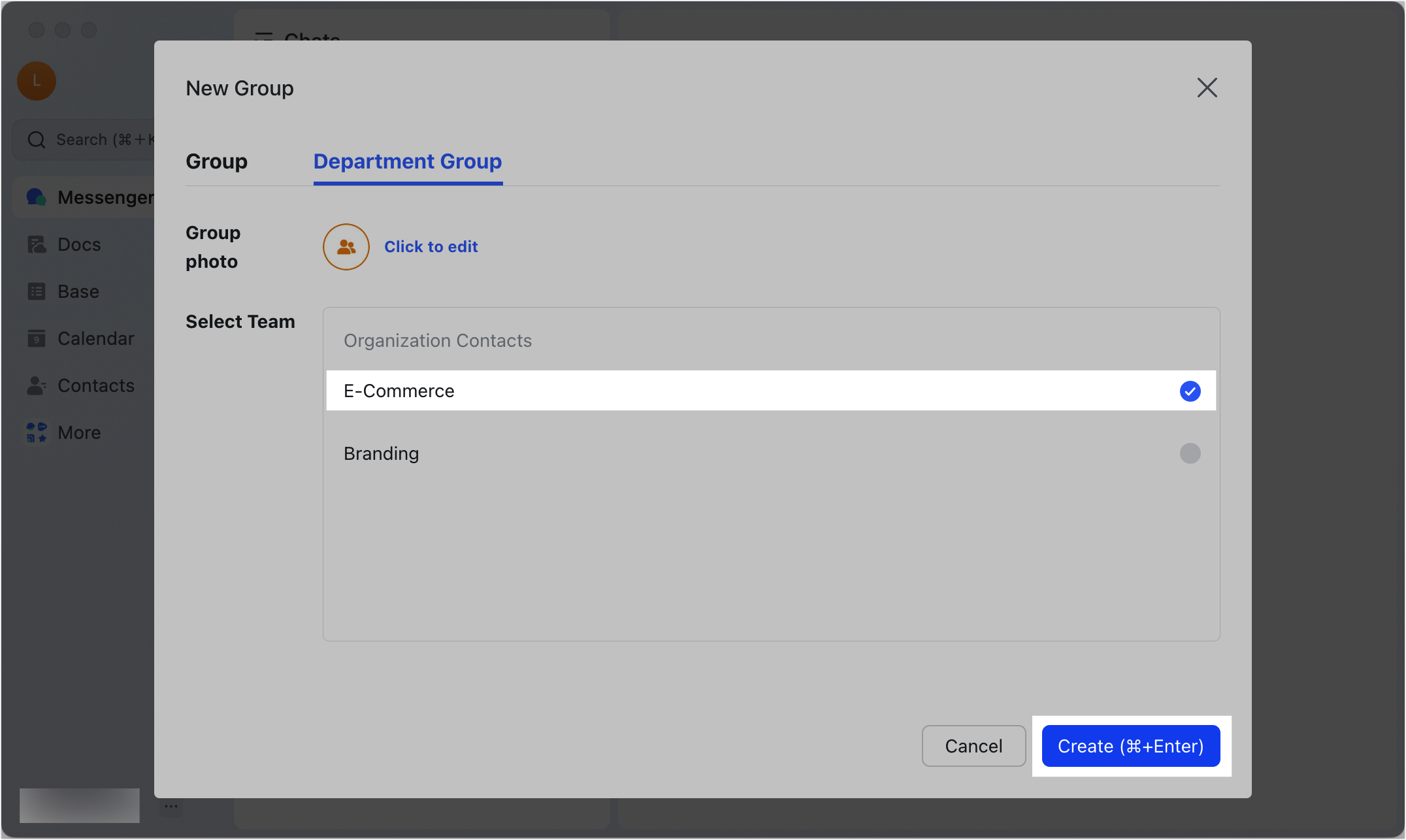
Task: Close the New Group dialog
Action: pyautogui.click(x=1207, y=88)
